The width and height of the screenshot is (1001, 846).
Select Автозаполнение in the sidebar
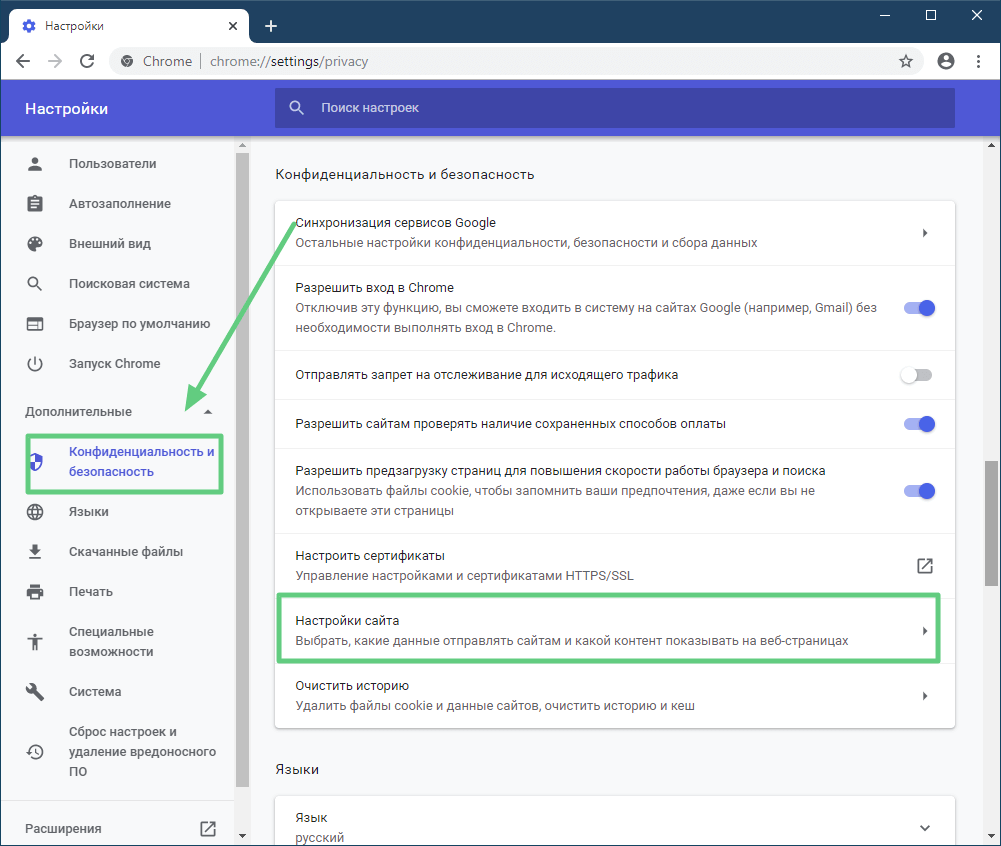(120, 204)
